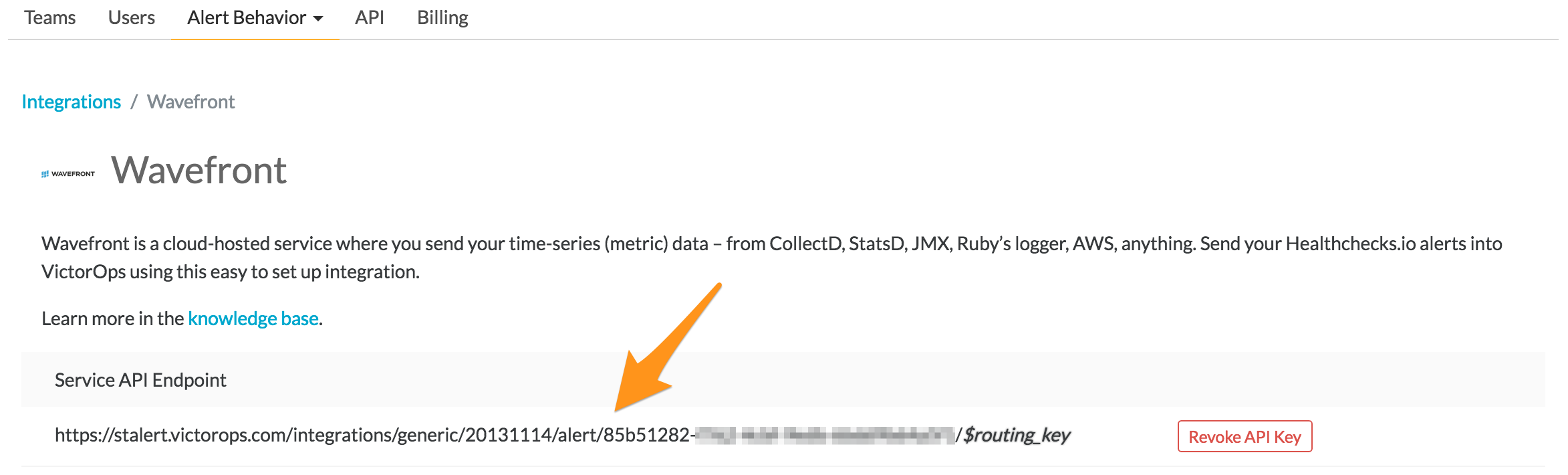Image resolution: width=1568 pixels, height=475 pixels.
Task: Click the Wavefront logo icon
Action: (67, 173)
